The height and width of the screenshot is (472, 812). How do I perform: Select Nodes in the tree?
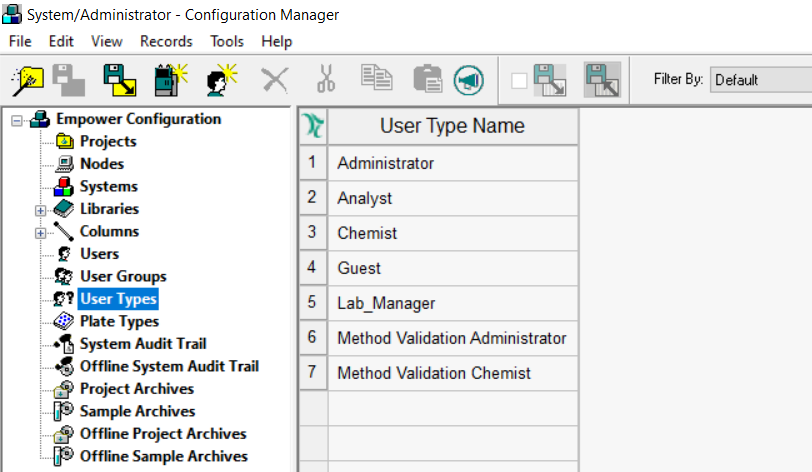(x=102, y=164)
